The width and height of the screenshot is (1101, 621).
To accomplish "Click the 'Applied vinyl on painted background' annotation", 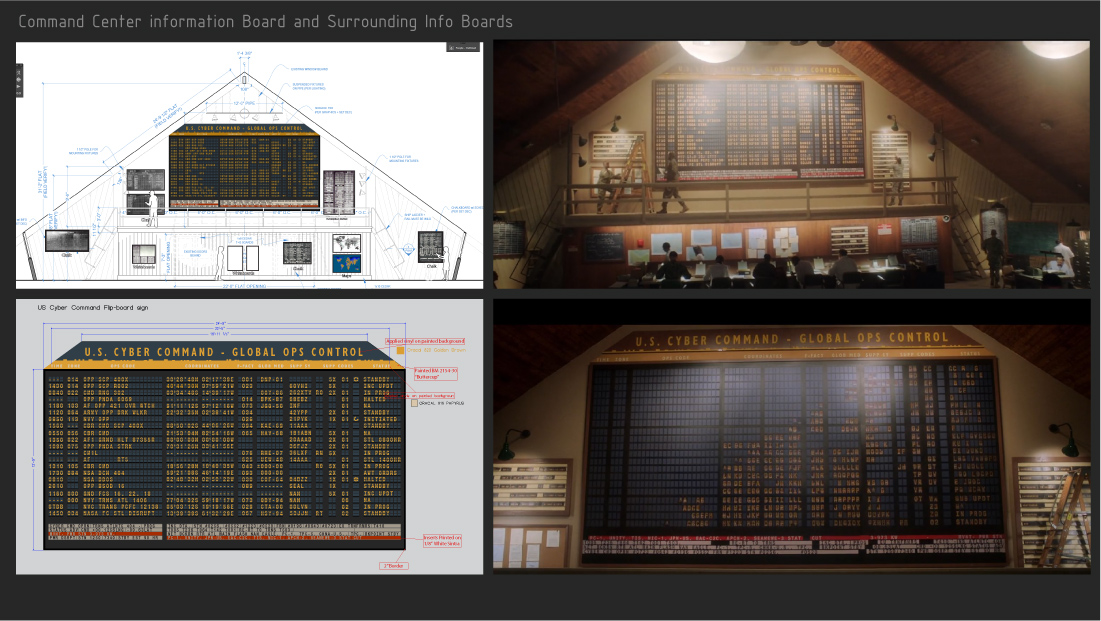I will click(425, 341).
